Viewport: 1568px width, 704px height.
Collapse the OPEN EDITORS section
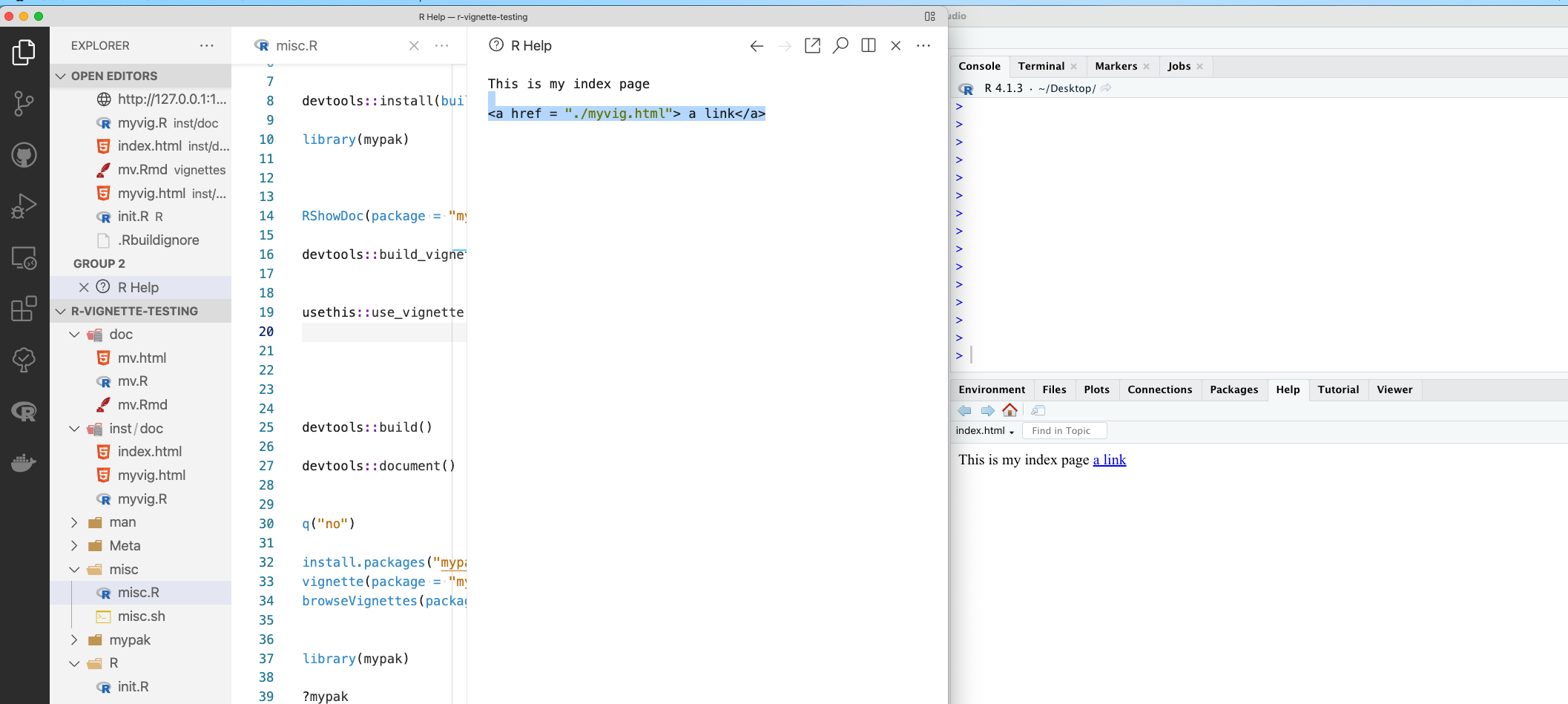[61, 76]
